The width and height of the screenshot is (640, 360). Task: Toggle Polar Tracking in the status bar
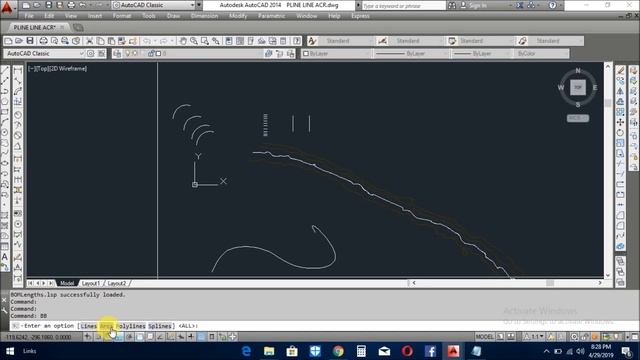[129, 337]
